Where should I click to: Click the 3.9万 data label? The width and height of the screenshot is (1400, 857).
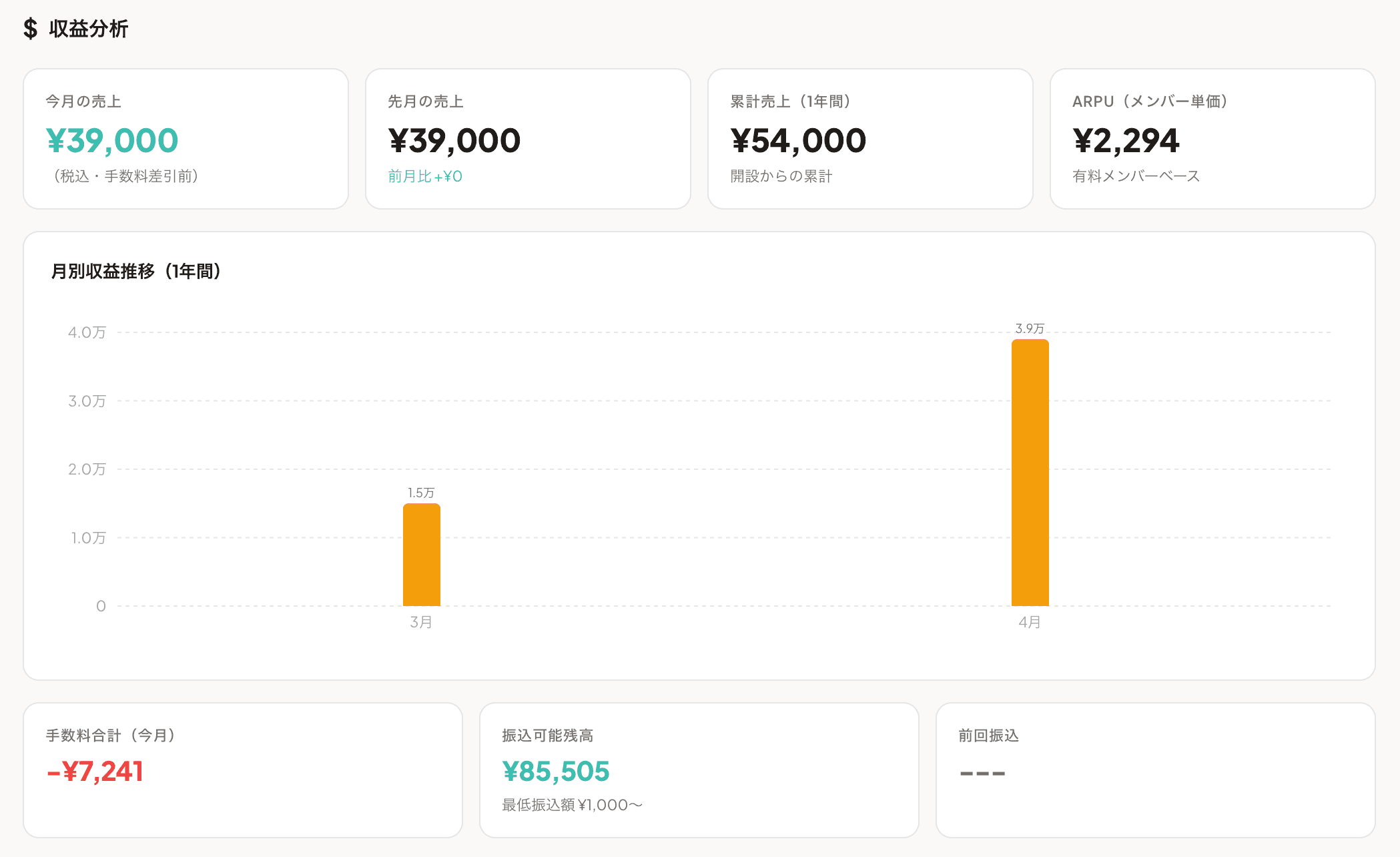tap(1030, 328)
